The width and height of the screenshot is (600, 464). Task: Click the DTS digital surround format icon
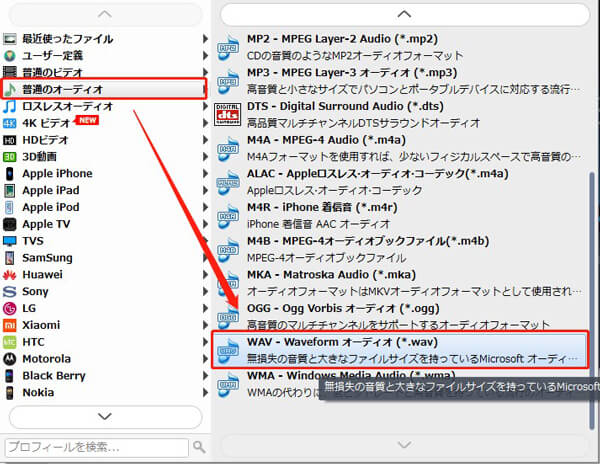228,114
